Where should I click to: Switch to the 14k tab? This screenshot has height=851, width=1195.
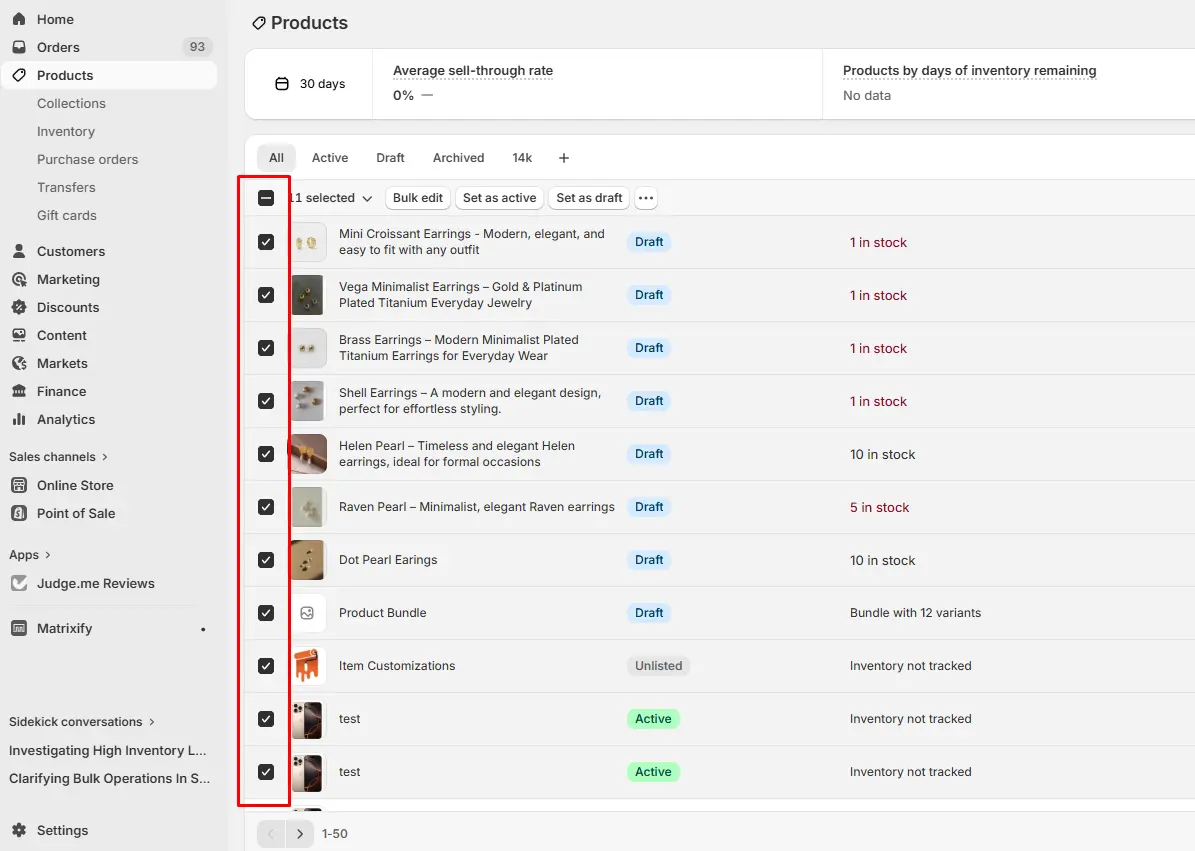[522, 158]
